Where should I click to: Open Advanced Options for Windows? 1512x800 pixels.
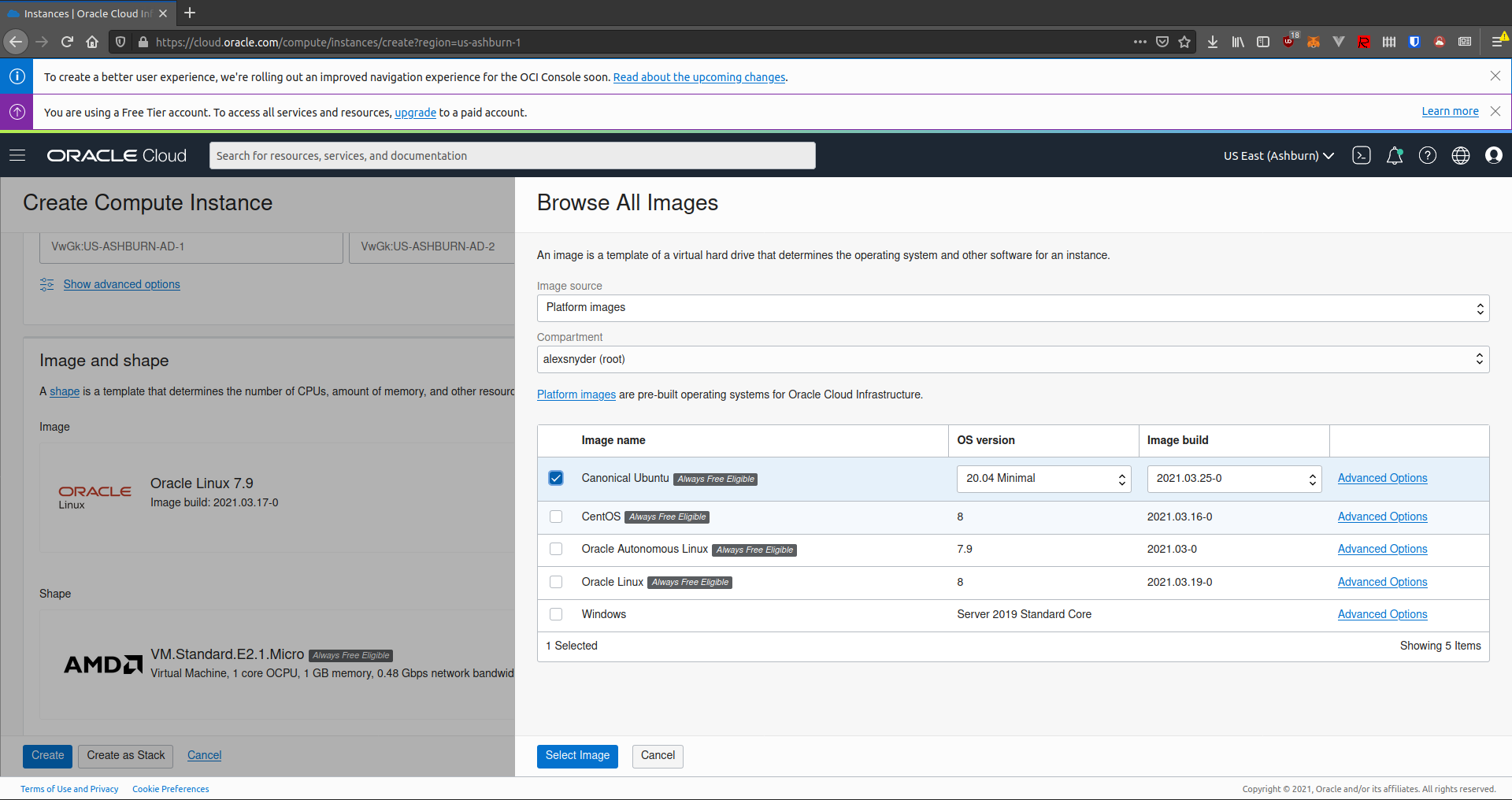[x=1382, y=614]
